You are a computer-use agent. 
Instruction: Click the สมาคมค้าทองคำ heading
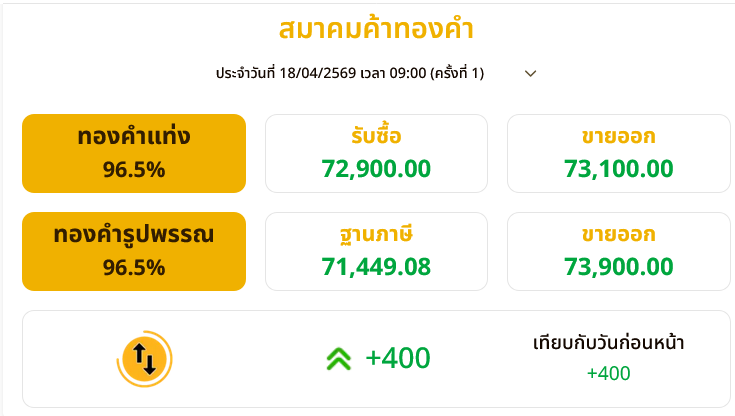(376, 28)
